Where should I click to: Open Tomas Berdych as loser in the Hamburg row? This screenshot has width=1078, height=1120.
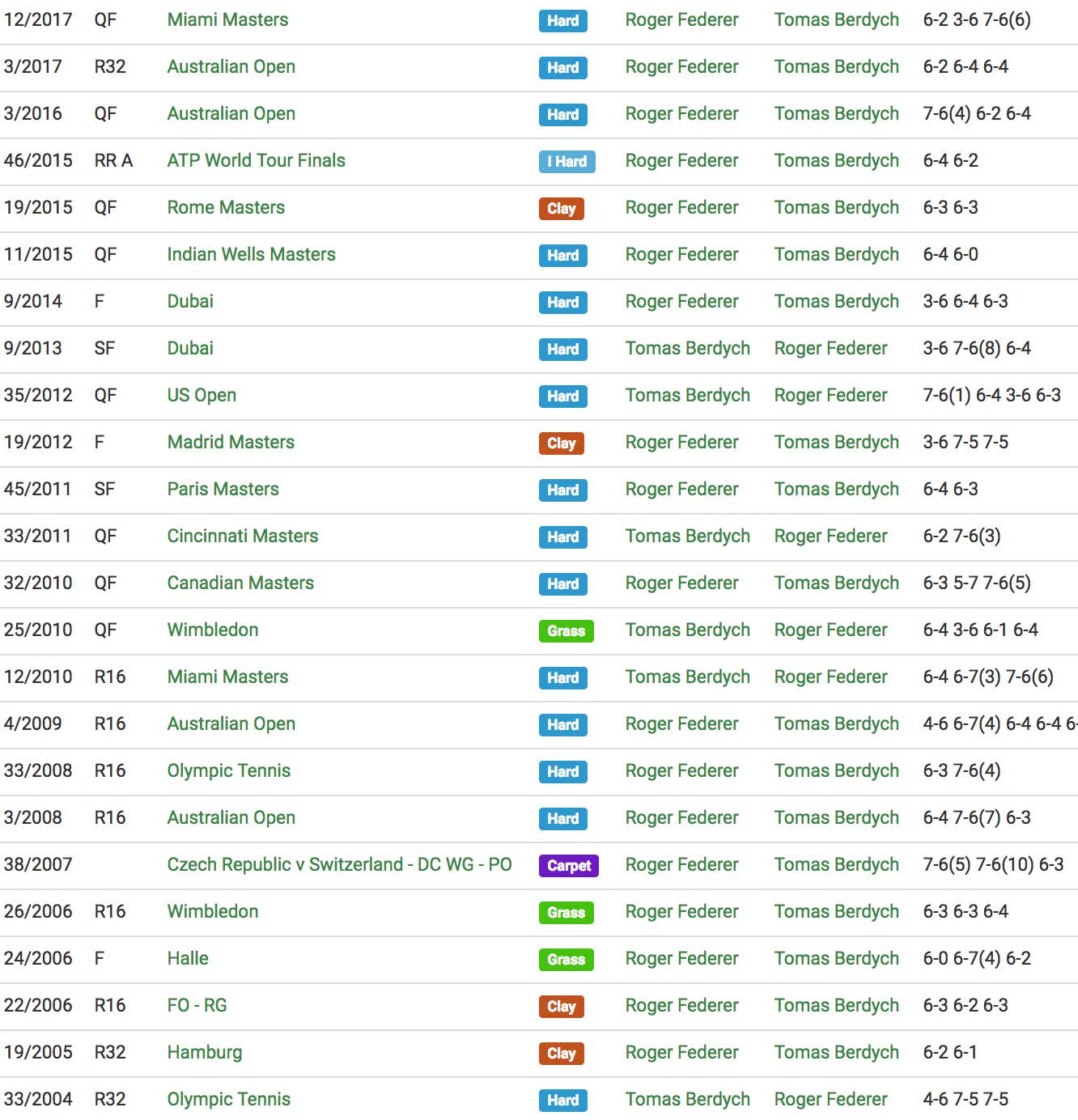(x=836, y=1052)
